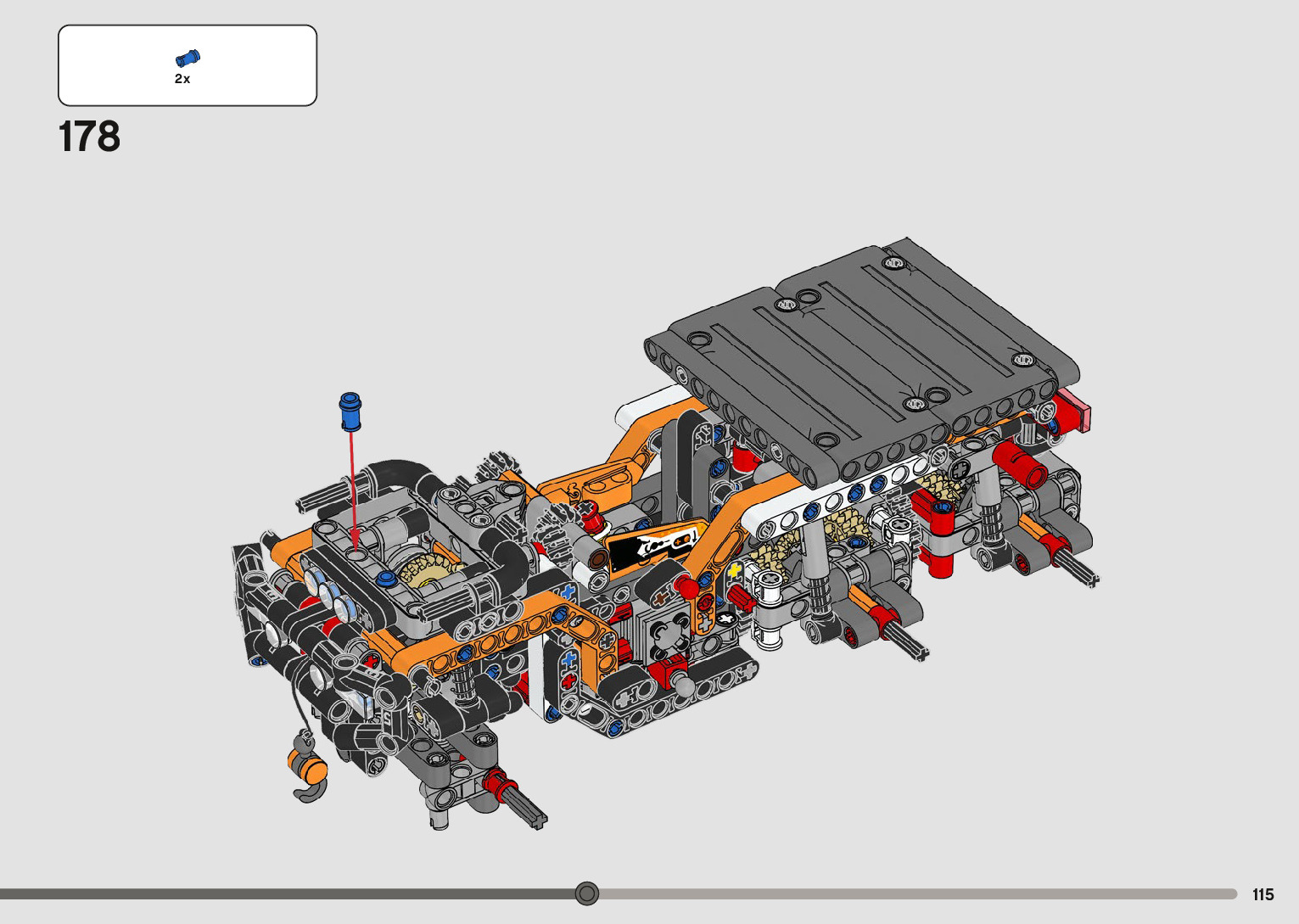Click the yellow cross-axle connector at center
Image resolution: width=1299 pixels, height=924 pixels.
click(x=735, y=570)
